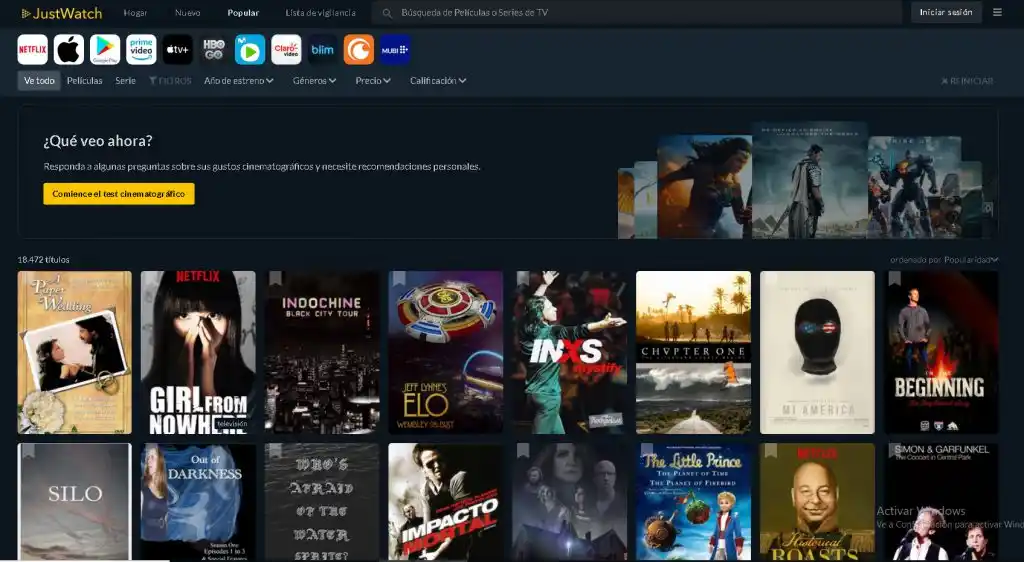Viewport: 1024px width, 562px height.
Task: Bookmark the Simon & Garfunkel poster
Action: [895, 451]
